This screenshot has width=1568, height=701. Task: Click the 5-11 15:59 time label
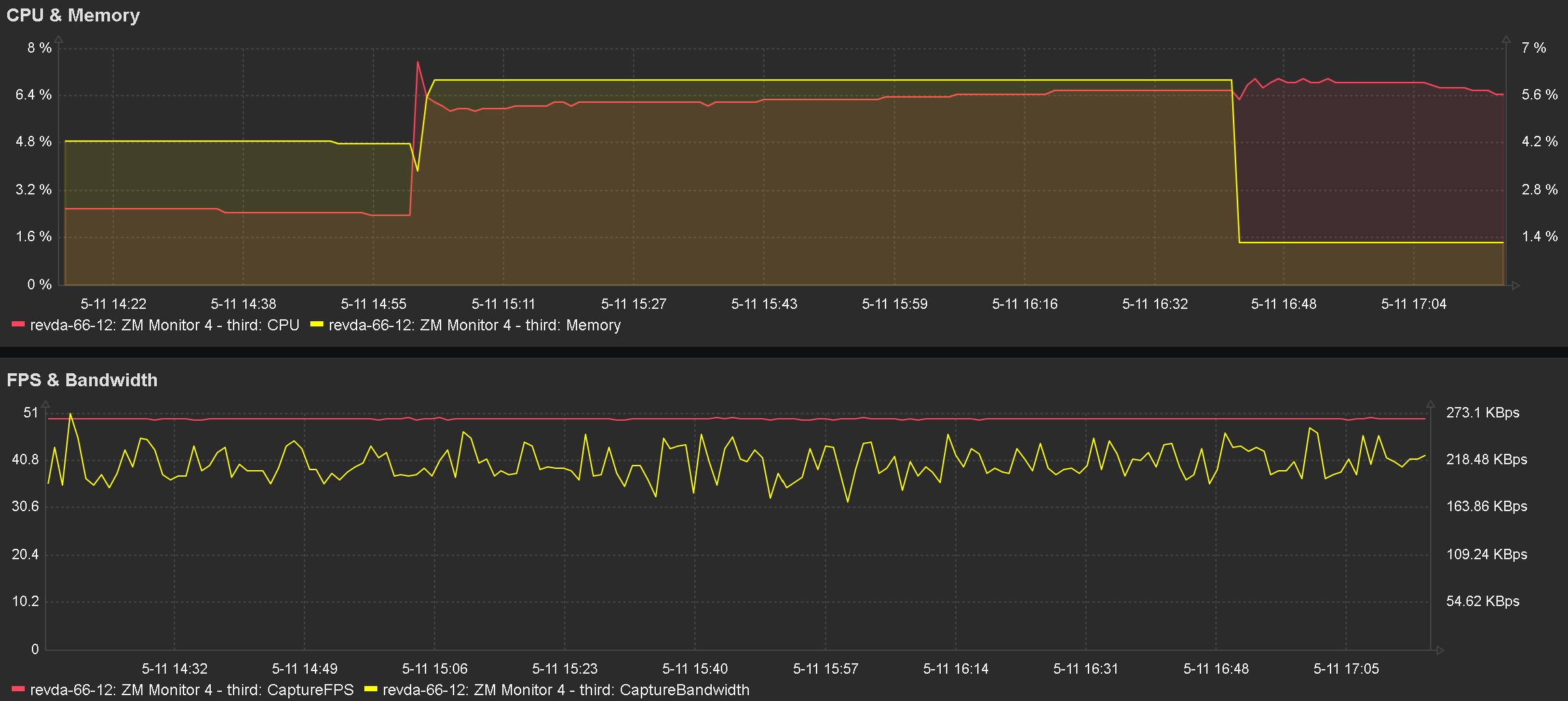point(895,304)
